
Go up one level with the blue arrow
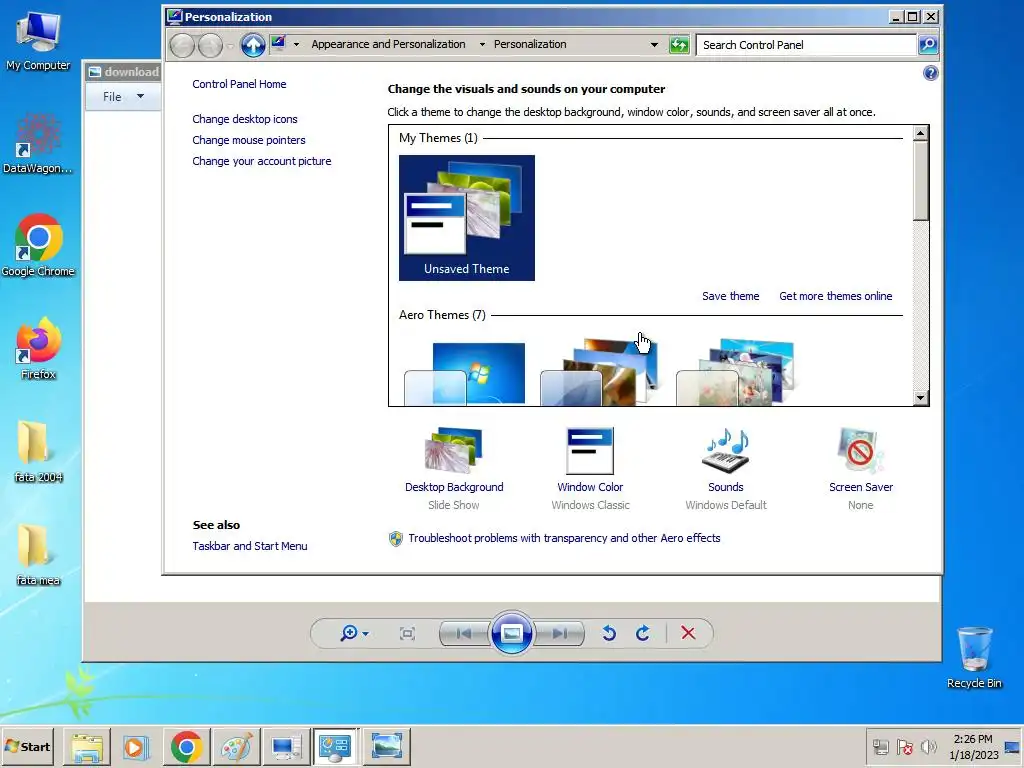tap(253, 45)
